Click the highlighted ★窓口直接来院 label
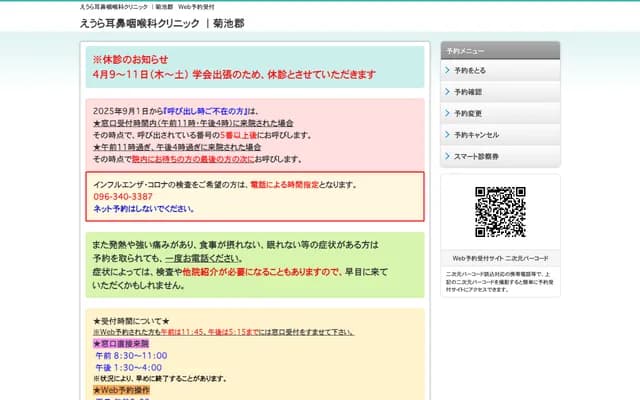 click(120, 343)
